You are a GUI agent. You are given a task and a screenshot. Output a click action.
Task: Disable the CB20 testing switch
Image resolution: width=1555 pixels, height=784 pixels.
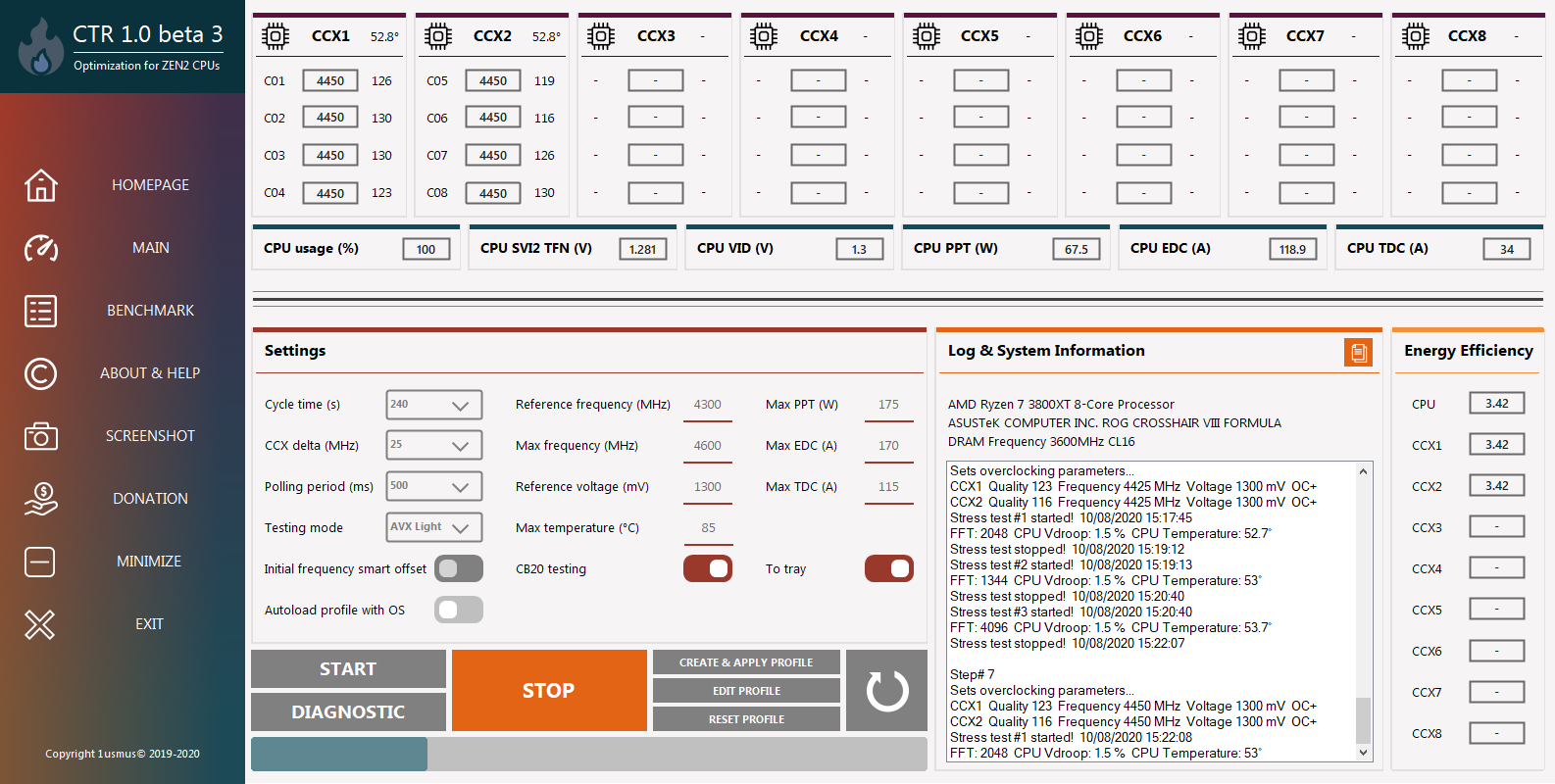click(x=708, y=568)
